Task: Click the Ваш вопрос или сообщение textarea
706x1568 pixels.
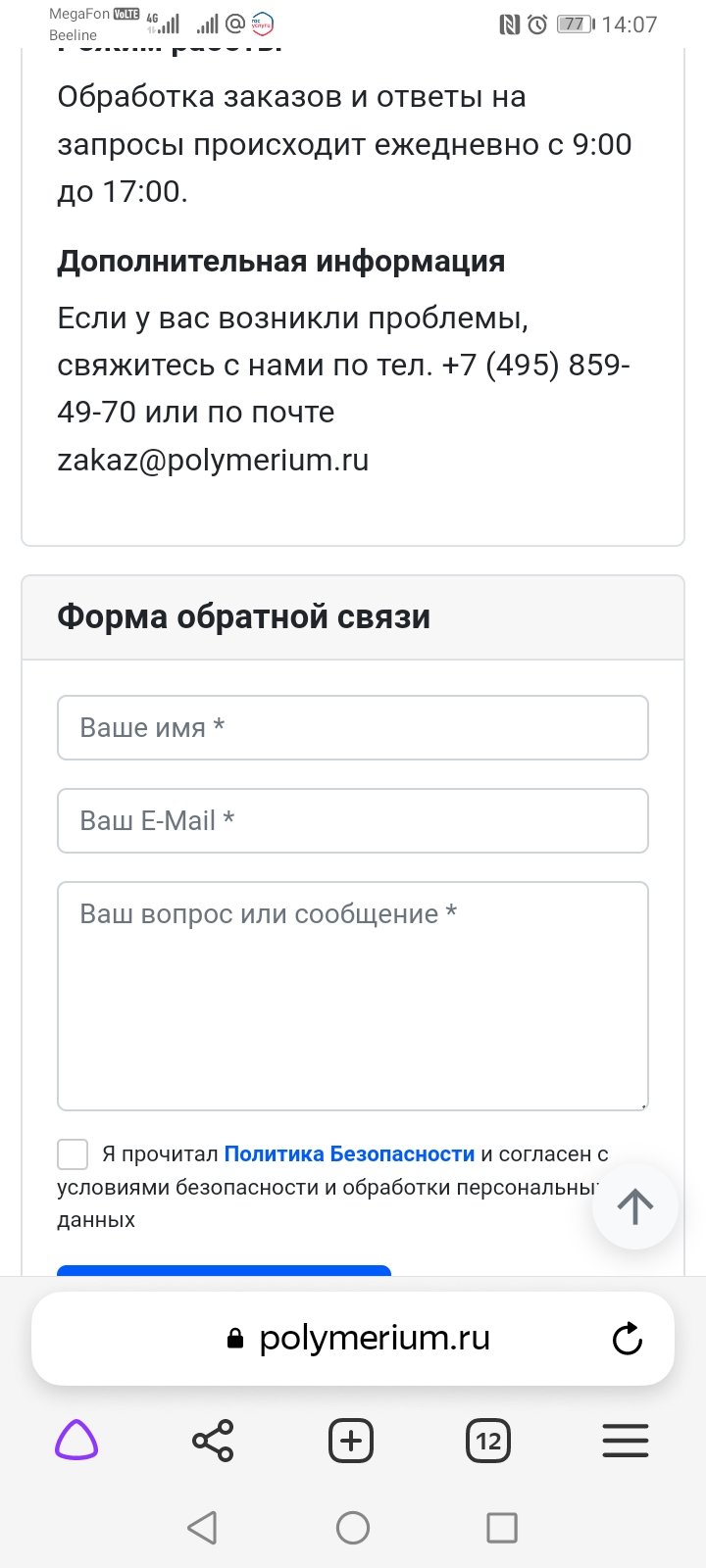Action: point(353,996)
